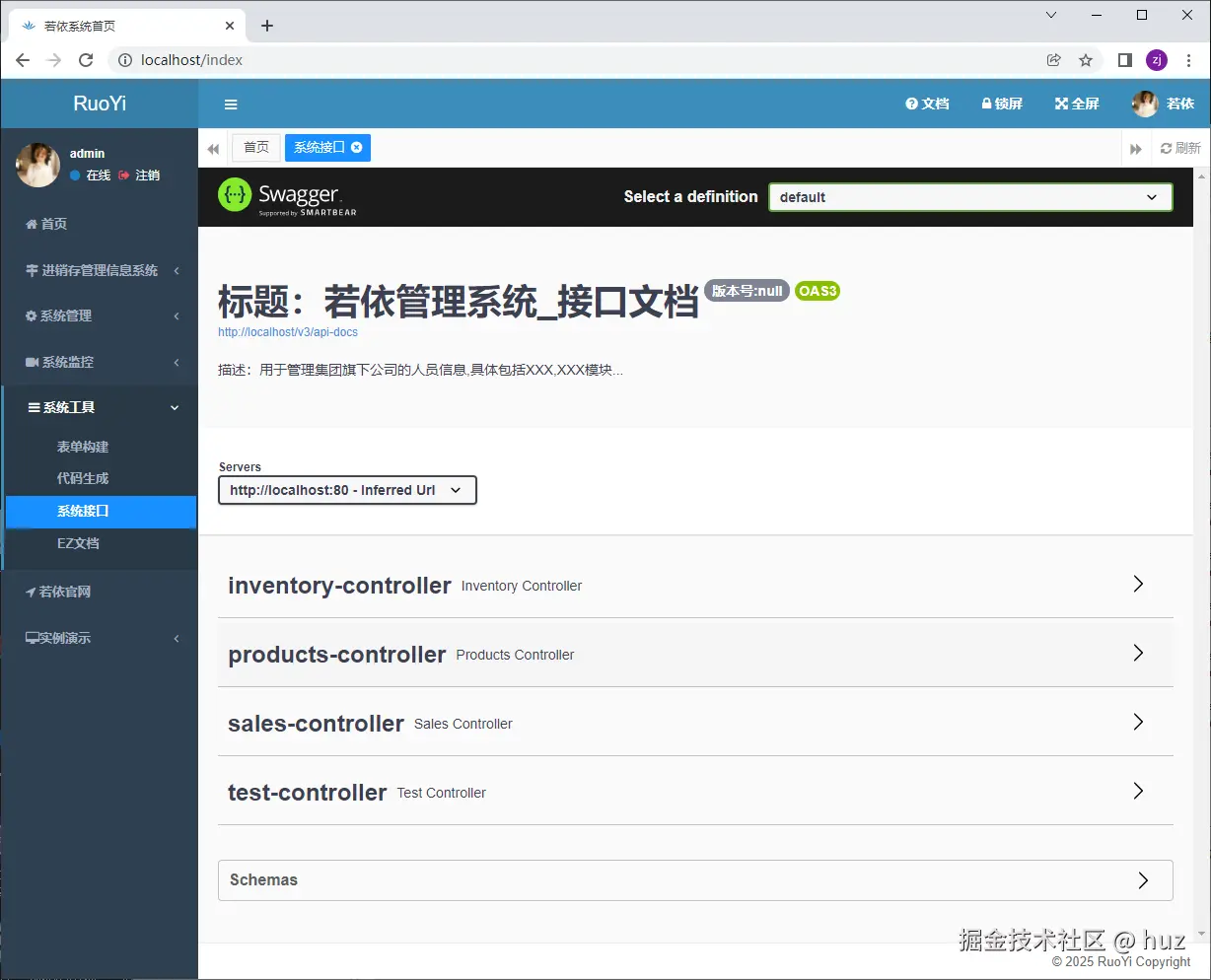Open the Select a definition dropdown

(x=970, y=197)
